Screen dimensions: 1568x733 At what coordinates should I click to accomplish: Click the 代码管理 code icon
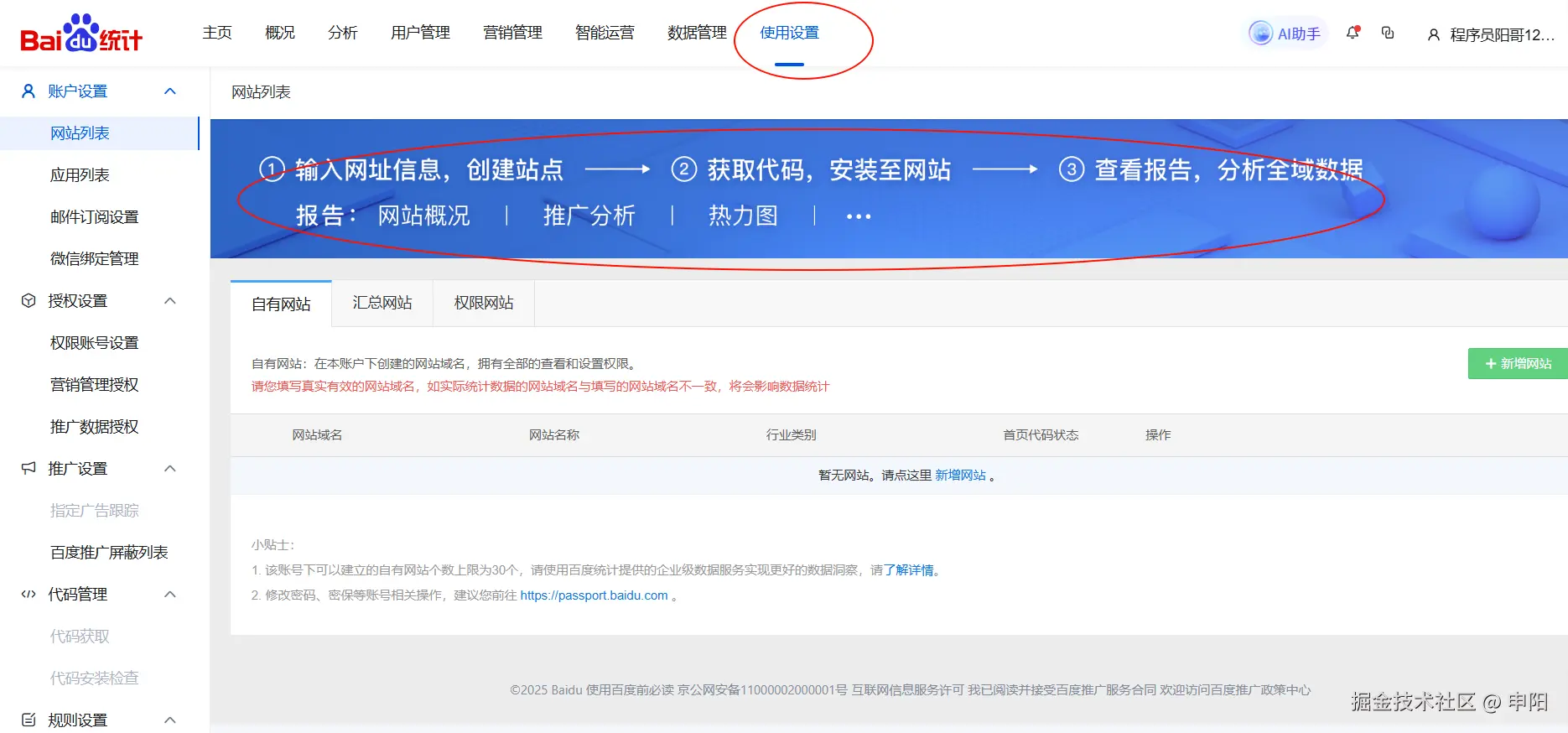(29, 594)
